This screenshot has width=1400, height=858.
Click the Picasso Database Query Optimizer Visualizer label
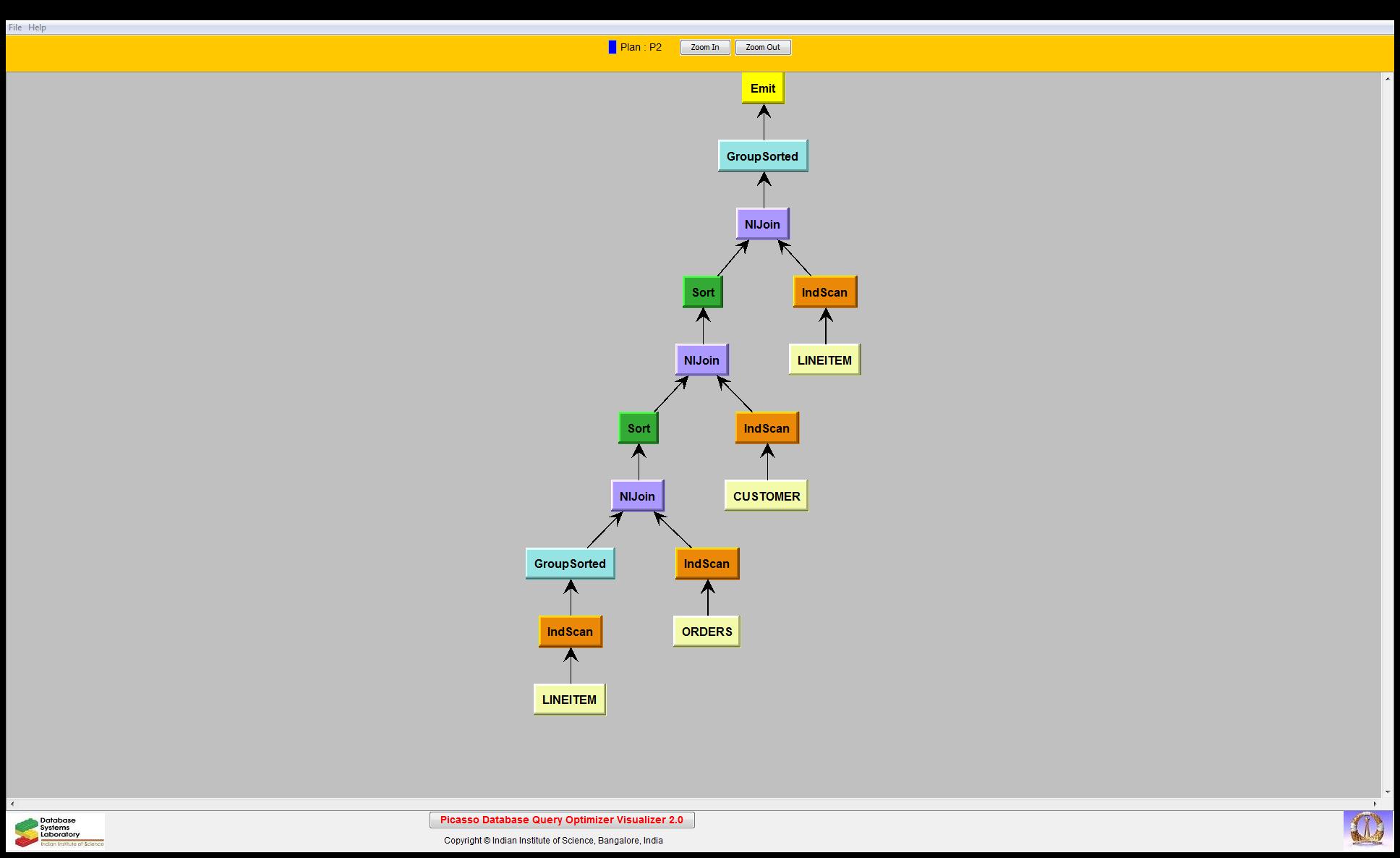click(561, 820)
